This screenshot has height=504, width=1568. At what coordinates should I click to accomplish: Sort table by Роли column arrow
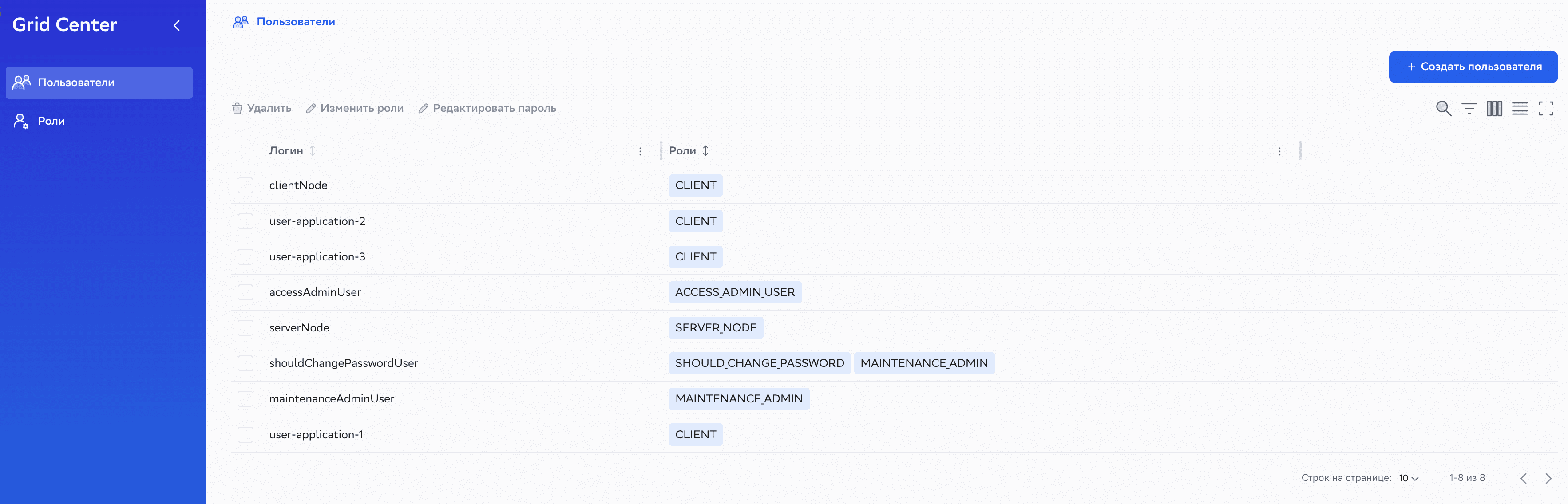705,151
